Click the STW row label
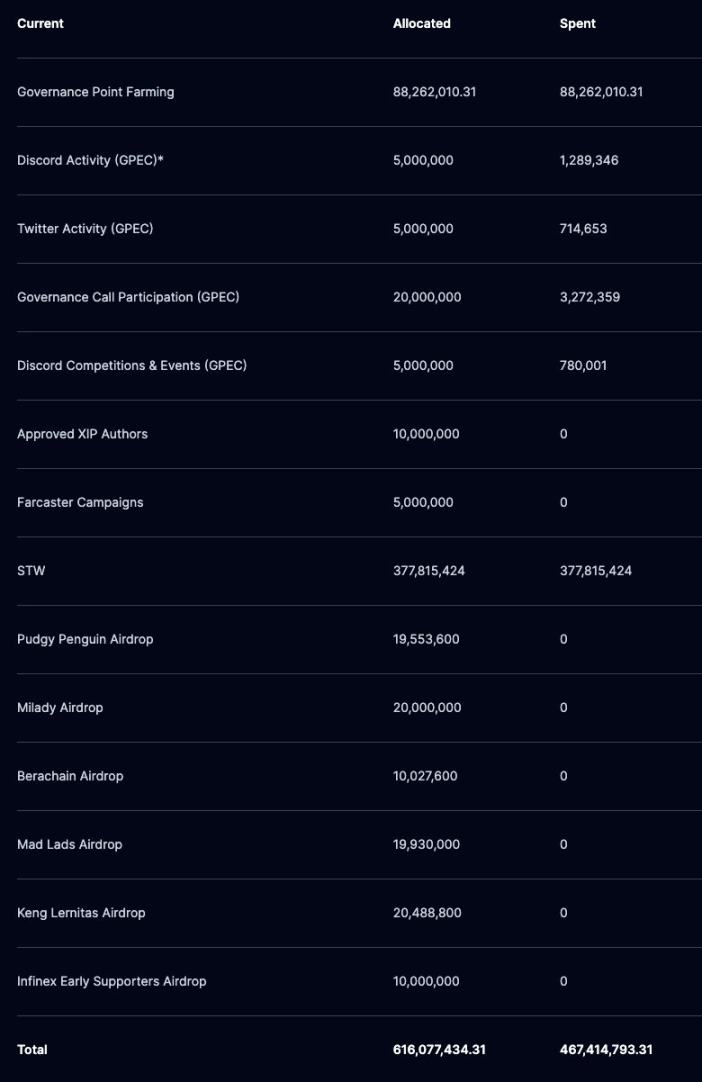The height and width of the screenshot is (1082, 702). click(31, 571)
